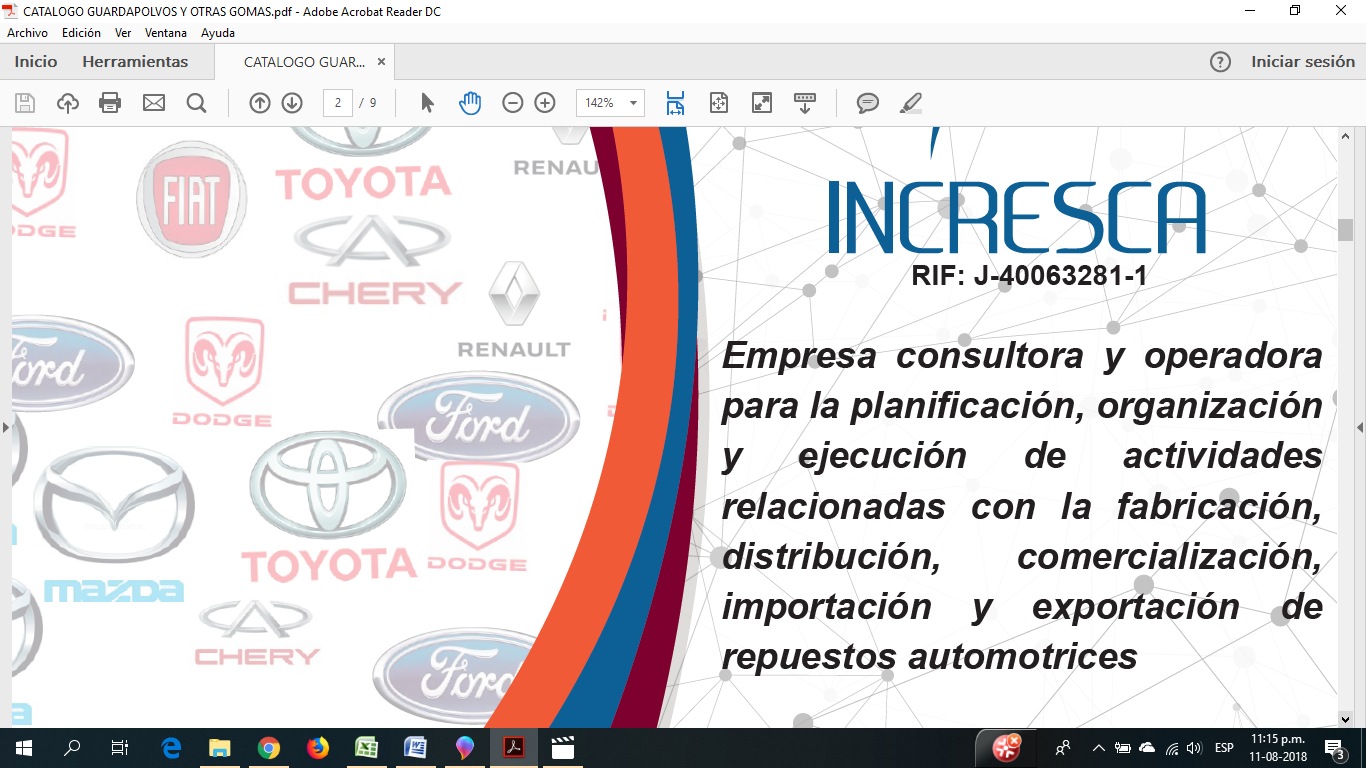Go to previous page arrow
Viewport: 1366px width, 768px height.
pyautogui.click(x=260, y=103)
